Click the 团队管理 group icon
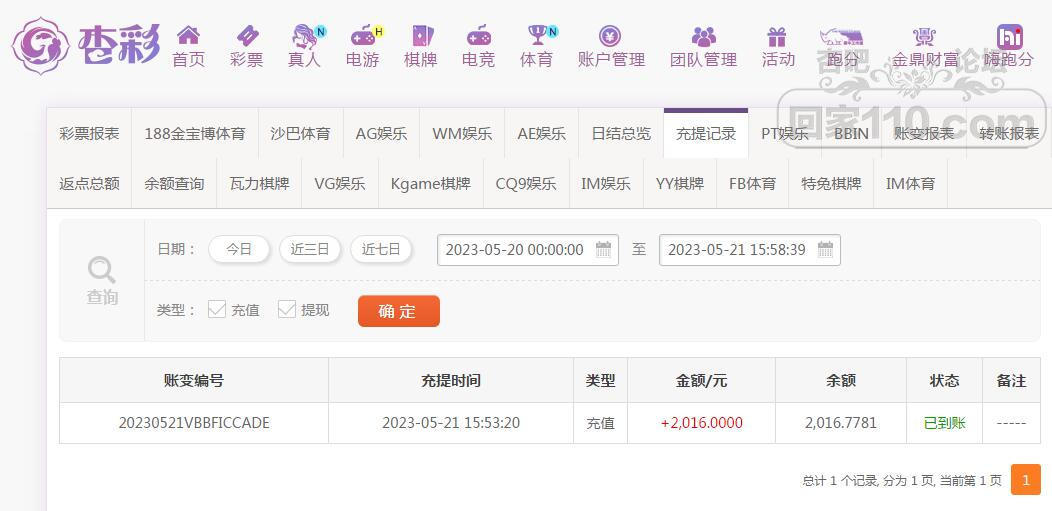 click(x=703, y=37)
